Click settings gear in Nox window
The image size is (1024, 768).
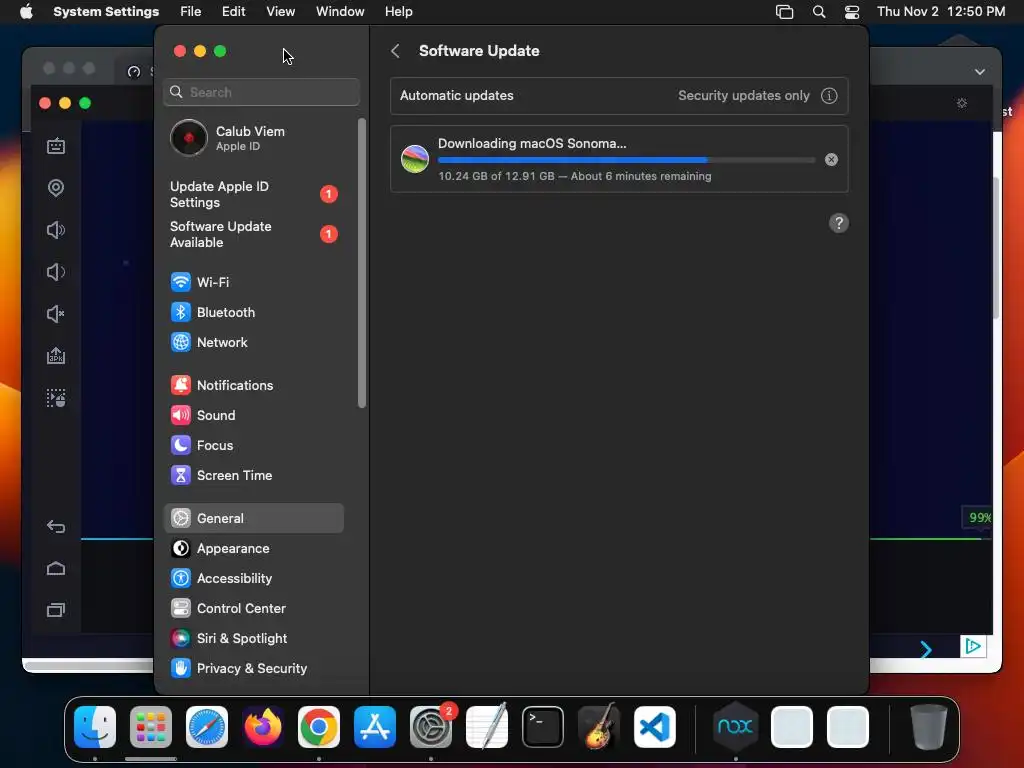(961, 103)
